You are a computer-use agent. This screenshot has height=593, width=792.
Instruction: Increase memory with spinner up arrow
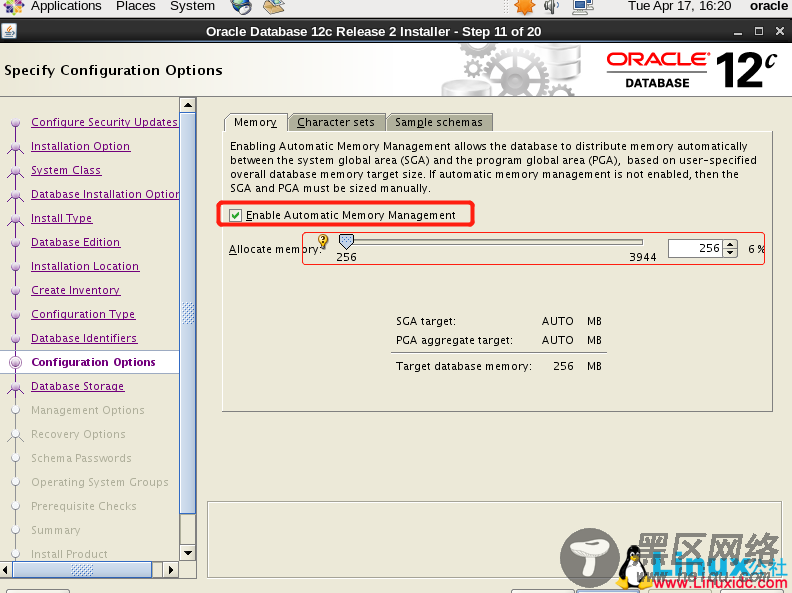(730, 244)
